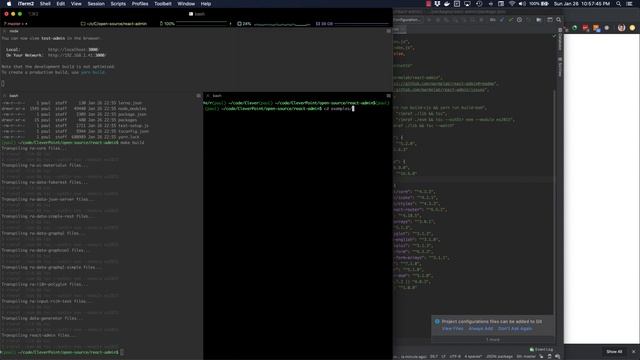This screenshot has height=360, width=640.
Task: Open the bottom-left bash pane menu icon
Action: [x=198, y=96]
